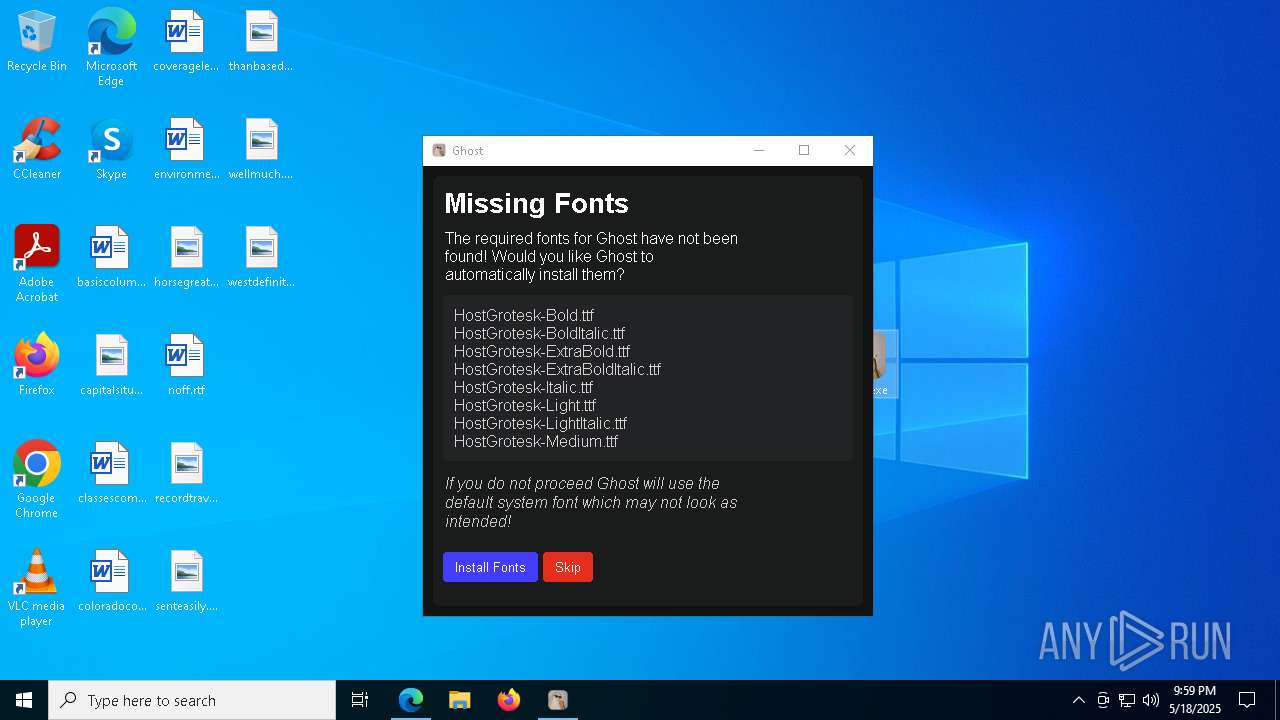This screenshot has height=720, width=1280.
Task: Select the capitalsitu image file icon
Action: (111, 366)
